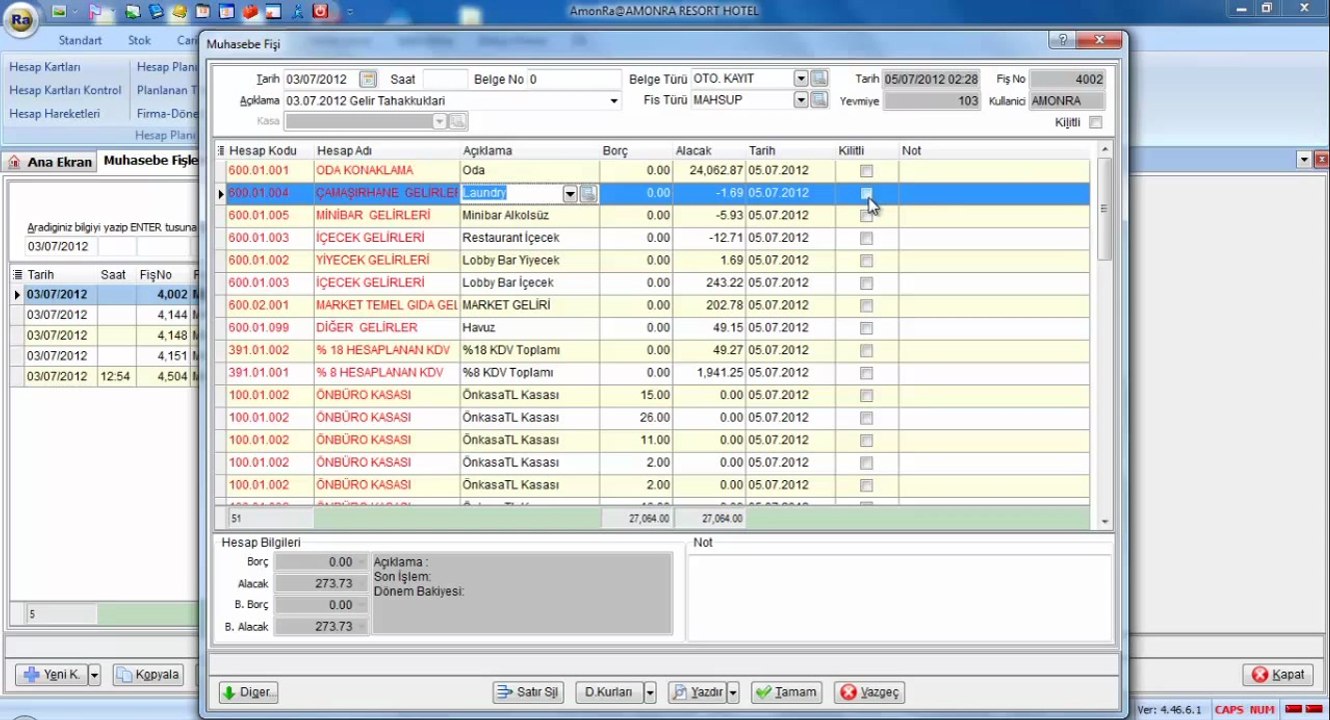Click the Satır Sil button
Viewport: 1330px width, 720px height.
click(x=529, y=692)
